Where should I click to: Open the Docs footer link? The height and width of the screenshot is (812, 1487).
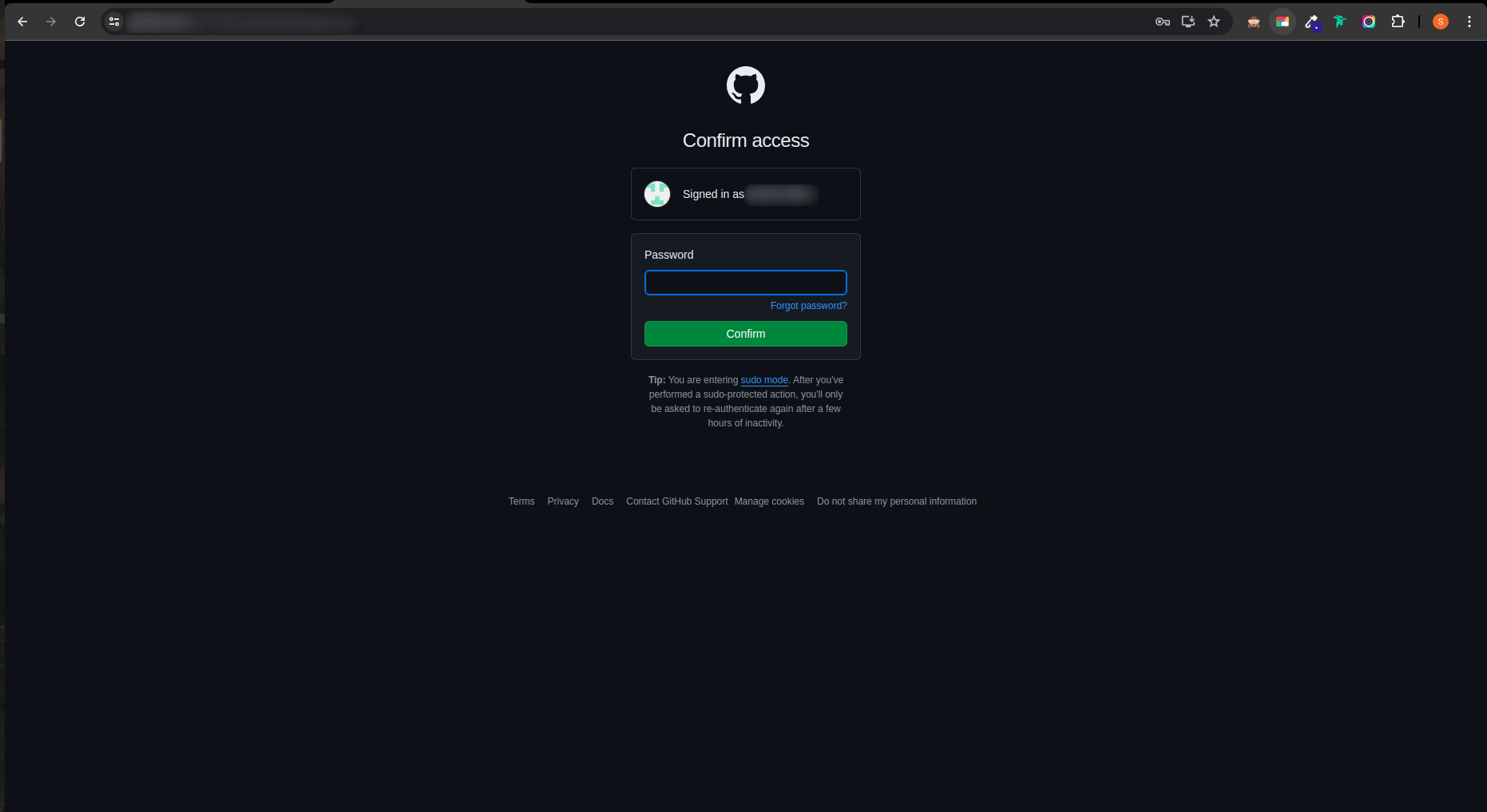click(602, 501)
